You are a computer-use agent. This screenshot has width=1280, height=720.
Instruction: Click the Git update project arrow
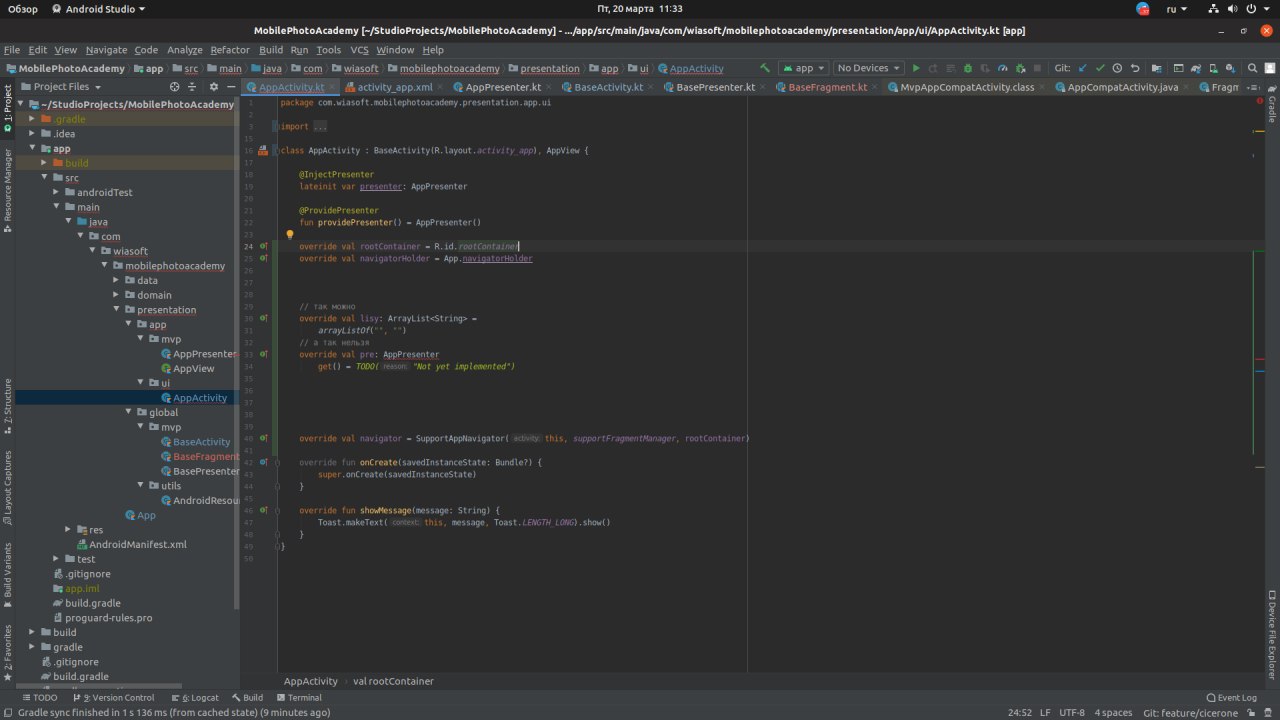(x=1083, y=68)
